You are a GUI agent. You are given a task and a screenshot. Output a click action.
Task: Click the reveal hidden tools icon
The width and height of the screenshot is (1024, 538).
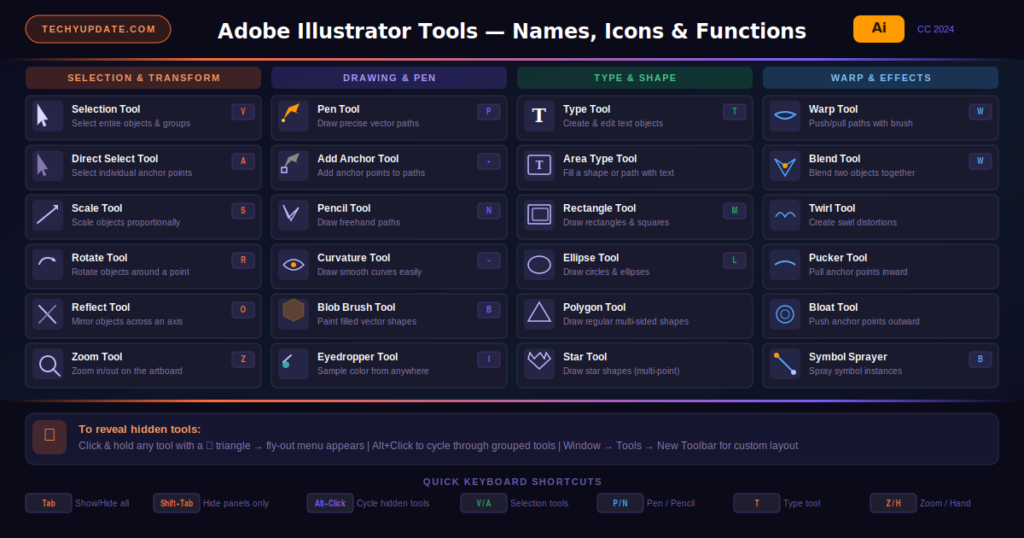coord(50,437)
